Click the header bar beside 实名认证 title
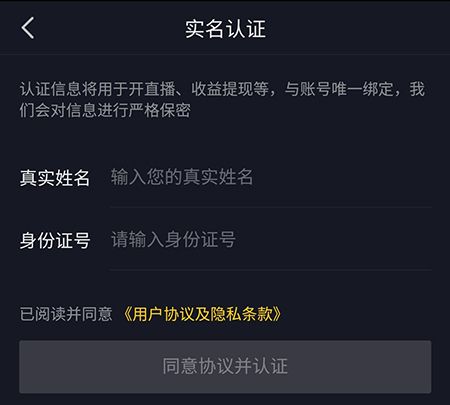Viewport: 450px width, 405px height. pos(357,29)
